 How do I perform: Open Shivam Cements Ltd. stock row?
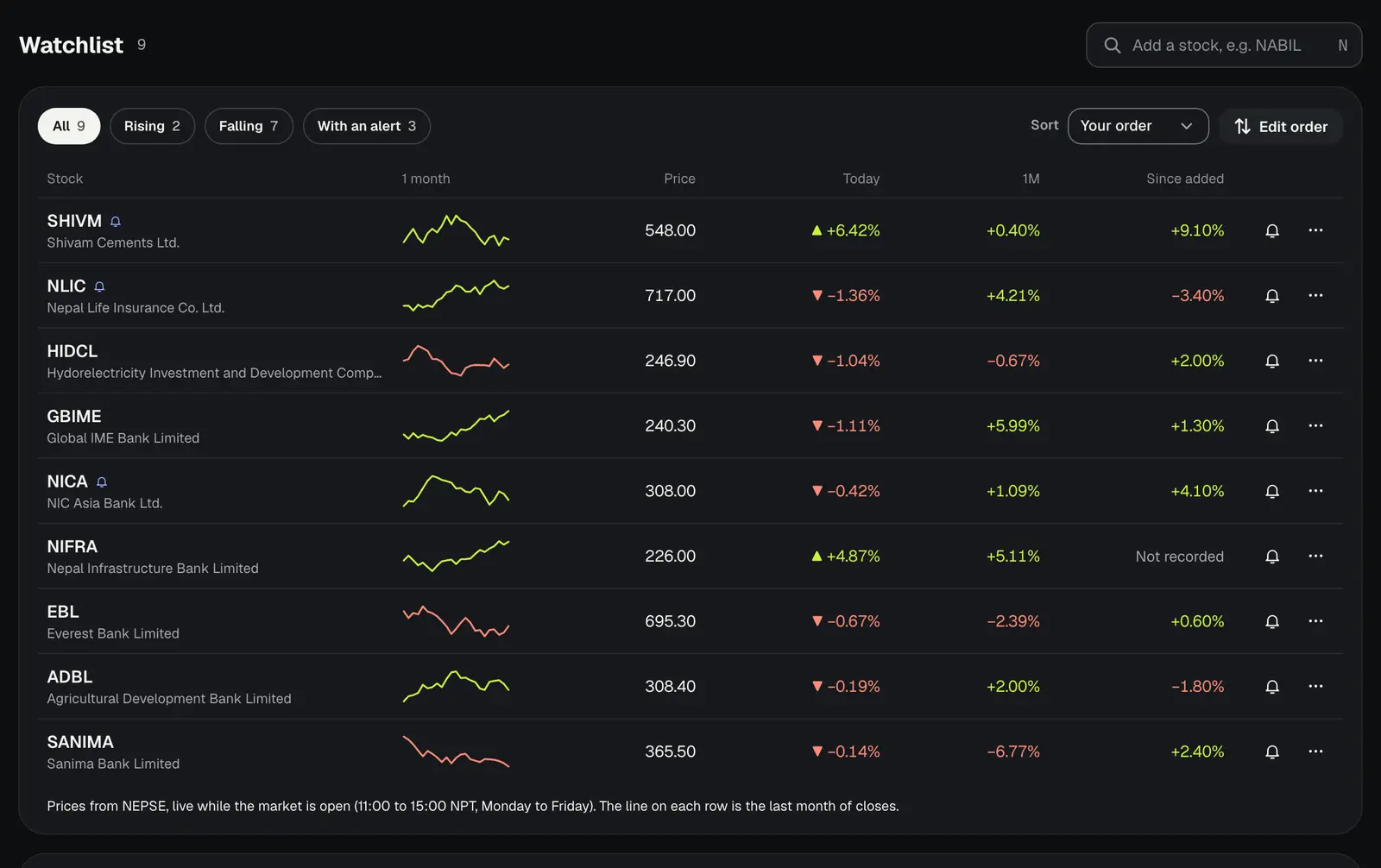pyautogui.click(x=690, y=230)
